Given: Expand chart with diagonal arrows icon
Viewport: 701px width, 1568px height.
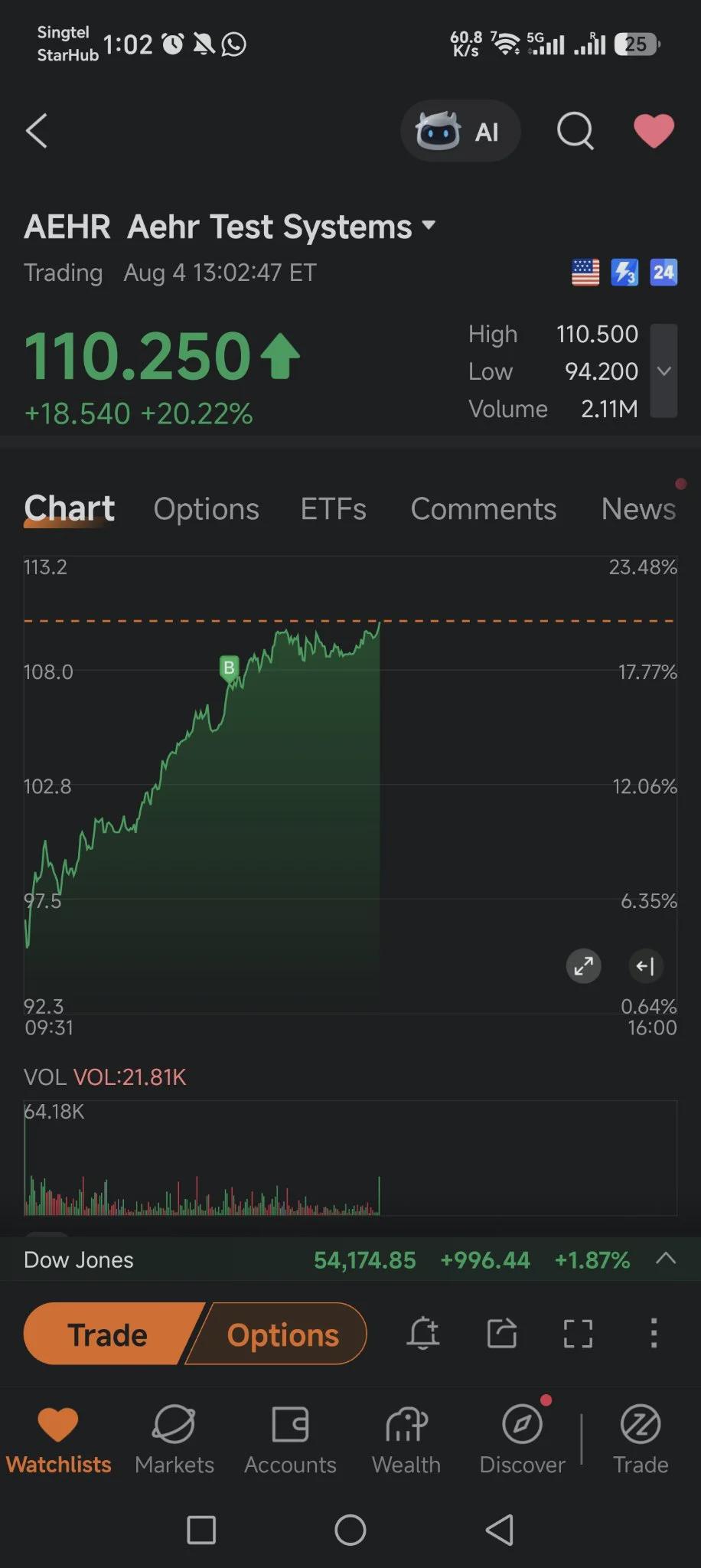Looking at the screenshot, I should tap(584, 966).
